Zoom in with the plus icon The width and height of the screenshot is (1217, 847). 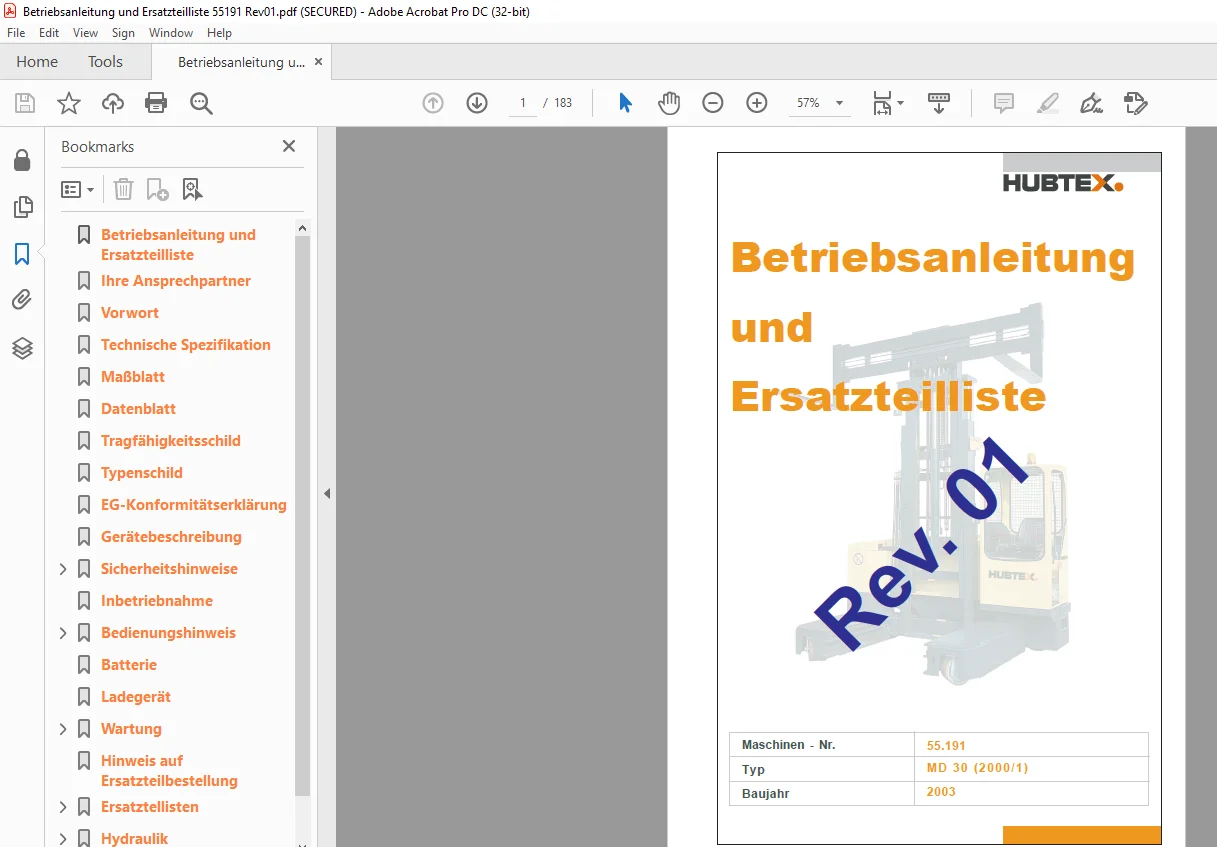tap(757, 103)
